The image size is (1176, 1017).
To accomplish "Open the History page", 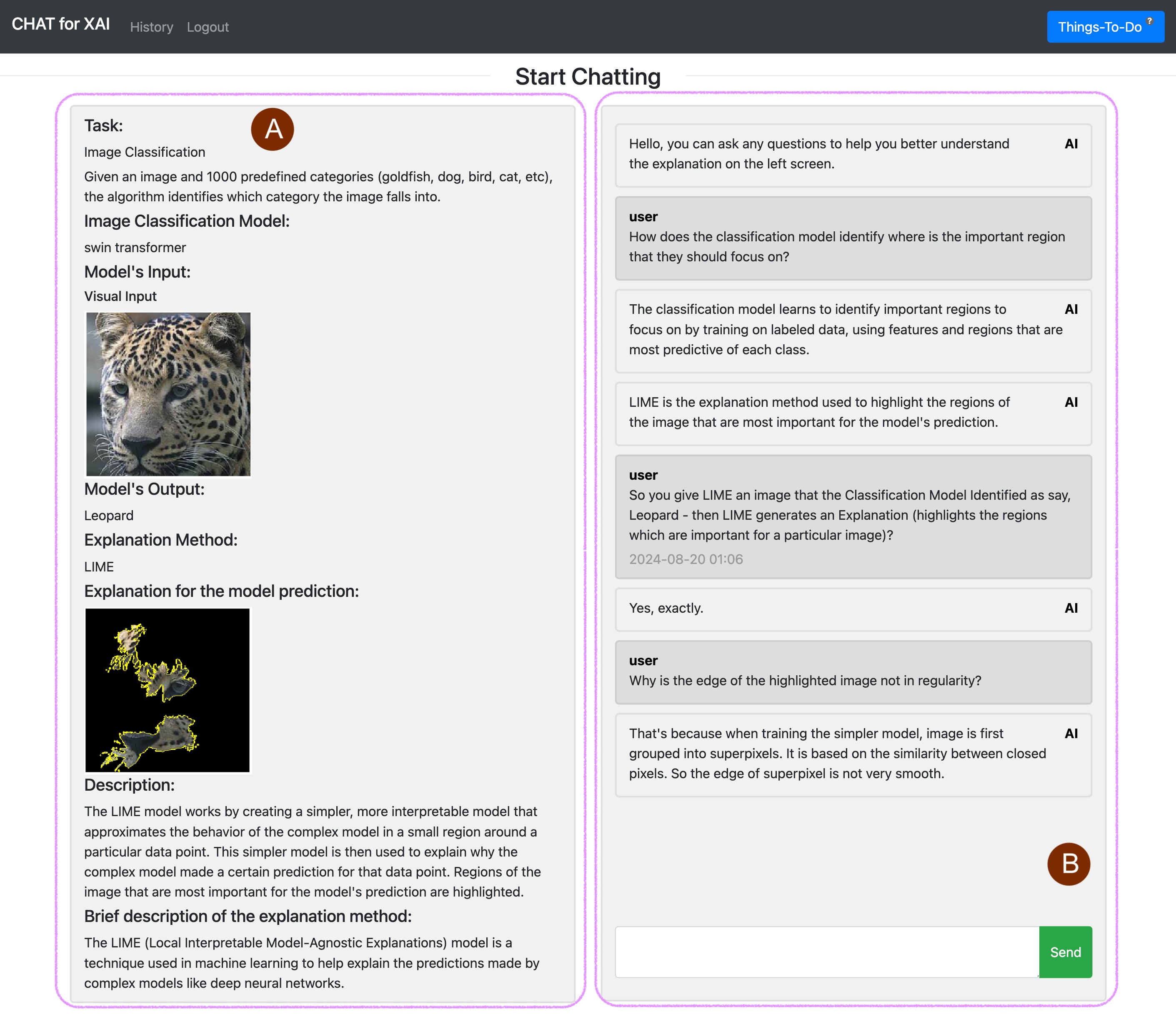I will point(152,27).
